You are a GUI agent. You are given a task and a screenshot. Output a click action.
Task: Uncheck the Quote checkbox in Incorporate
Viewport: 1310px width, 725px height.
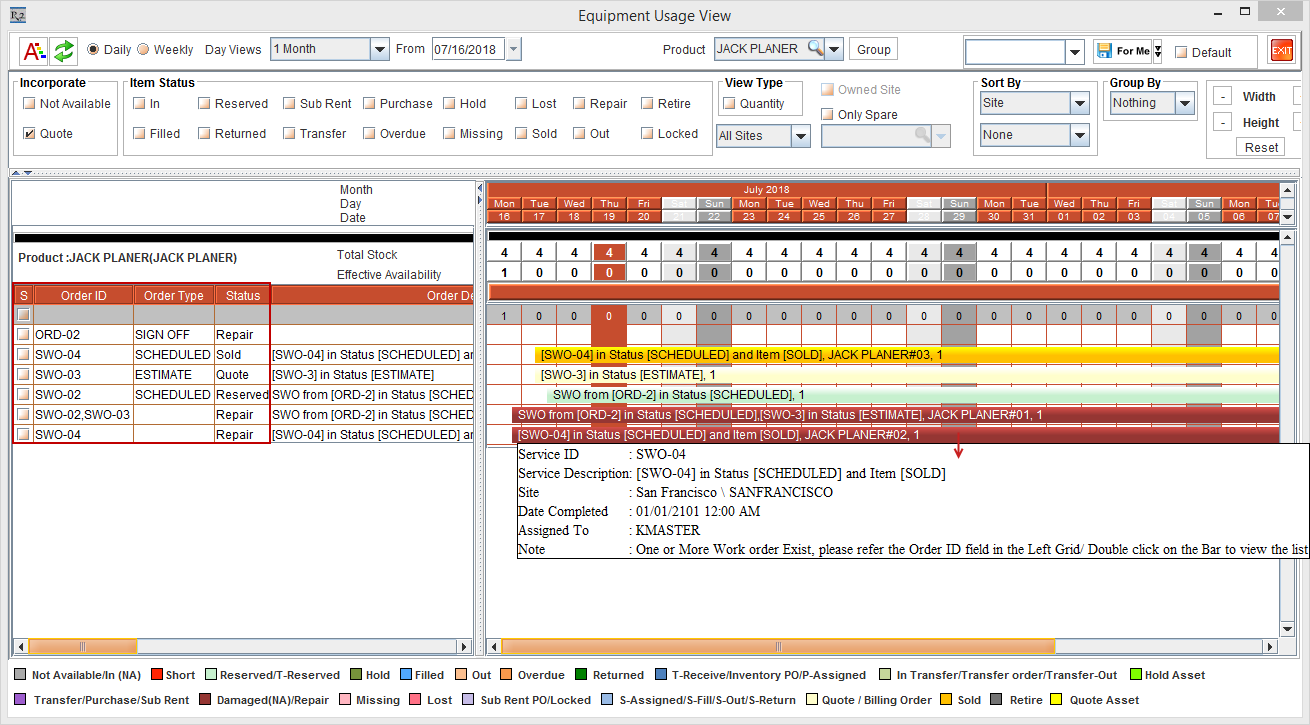pos(30,133)
